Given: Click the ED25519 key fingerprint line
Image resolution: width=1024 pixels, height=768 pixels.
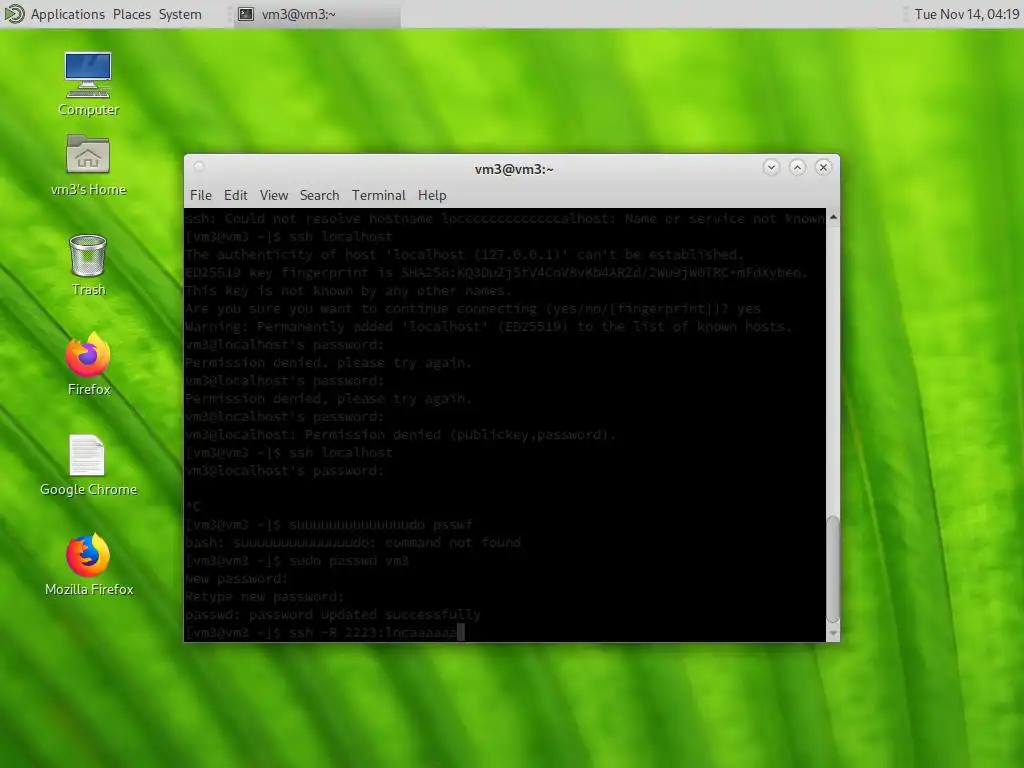Looking at the screenshot, I should (496, 272).
